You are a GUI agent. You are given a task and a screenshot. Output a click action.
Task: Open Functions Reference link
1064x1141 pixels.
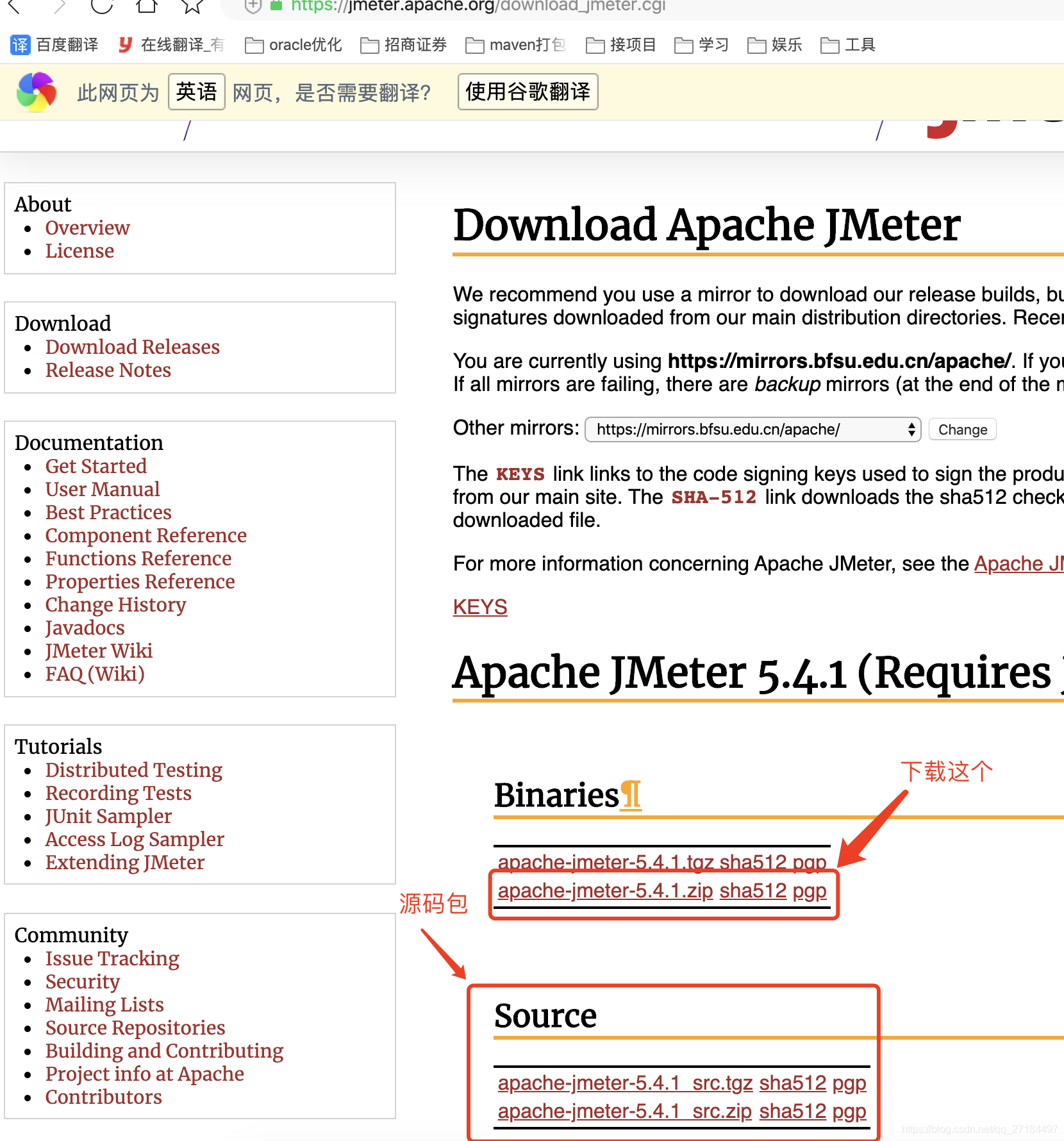(138, 558)
